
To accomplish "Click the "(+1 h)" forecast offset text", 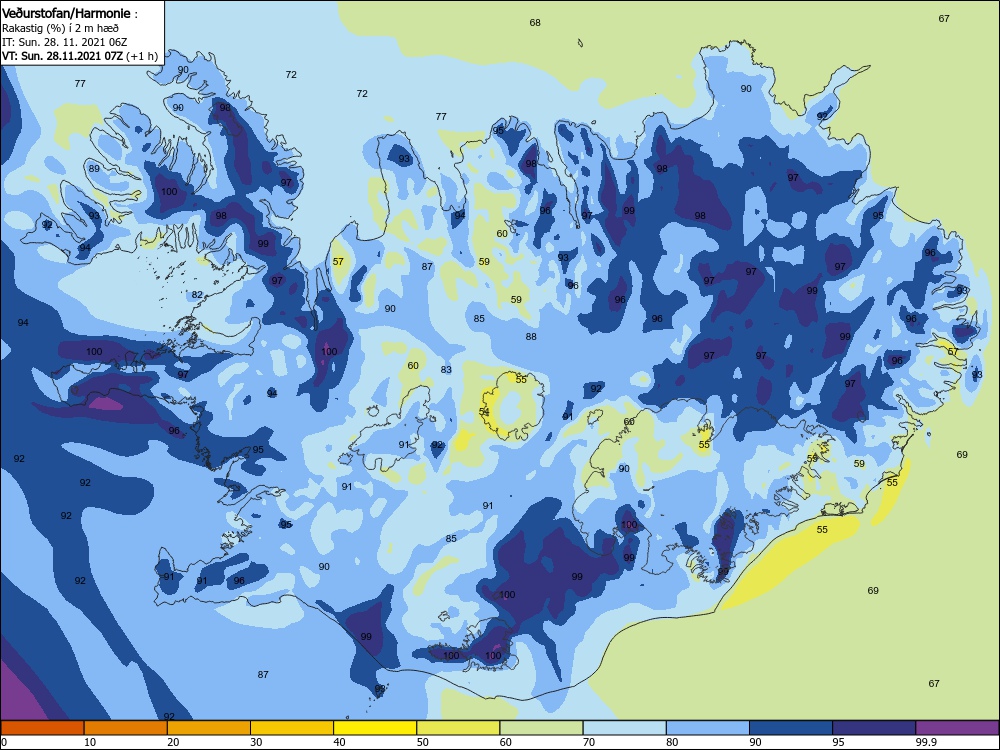I will coord(142,56).
